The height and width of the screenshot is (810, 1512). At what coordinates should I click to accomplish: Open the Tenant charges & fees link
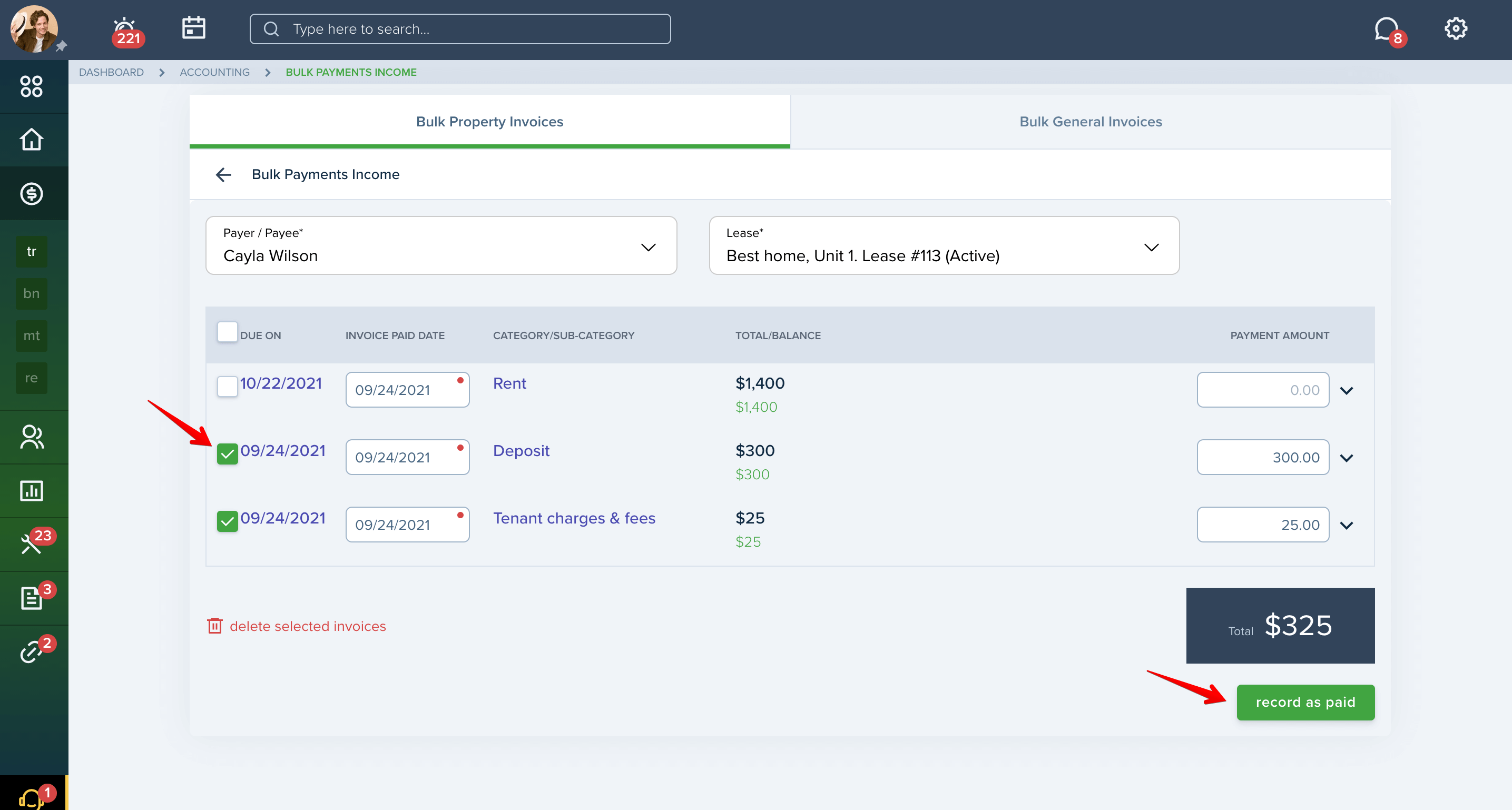(574, 518)
